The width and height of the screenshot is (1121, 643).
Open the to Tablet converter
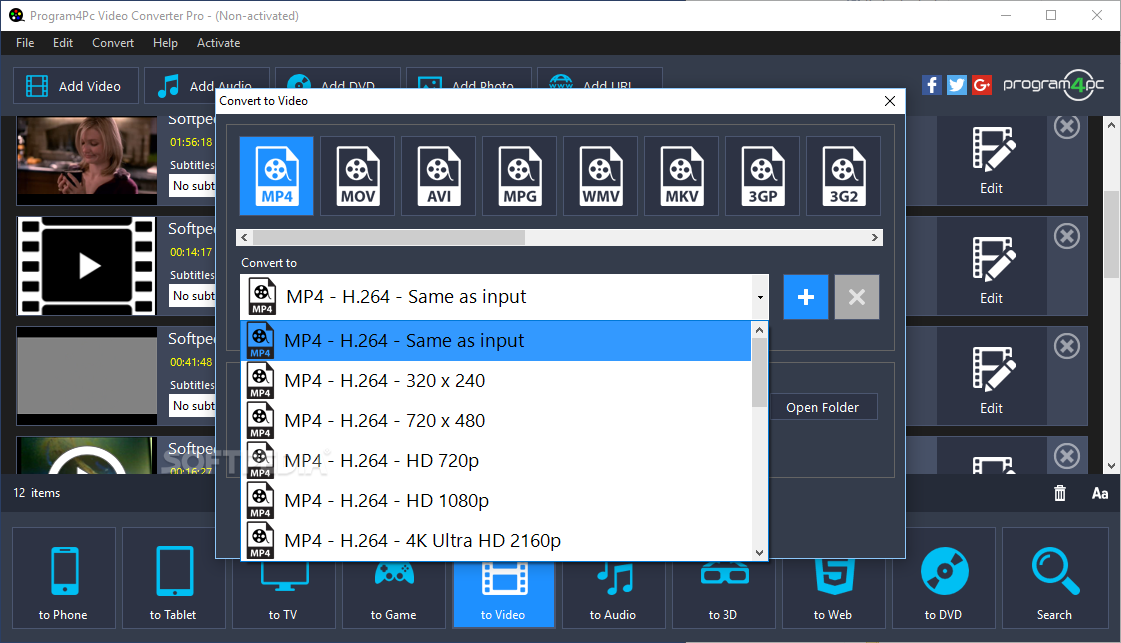174,578
